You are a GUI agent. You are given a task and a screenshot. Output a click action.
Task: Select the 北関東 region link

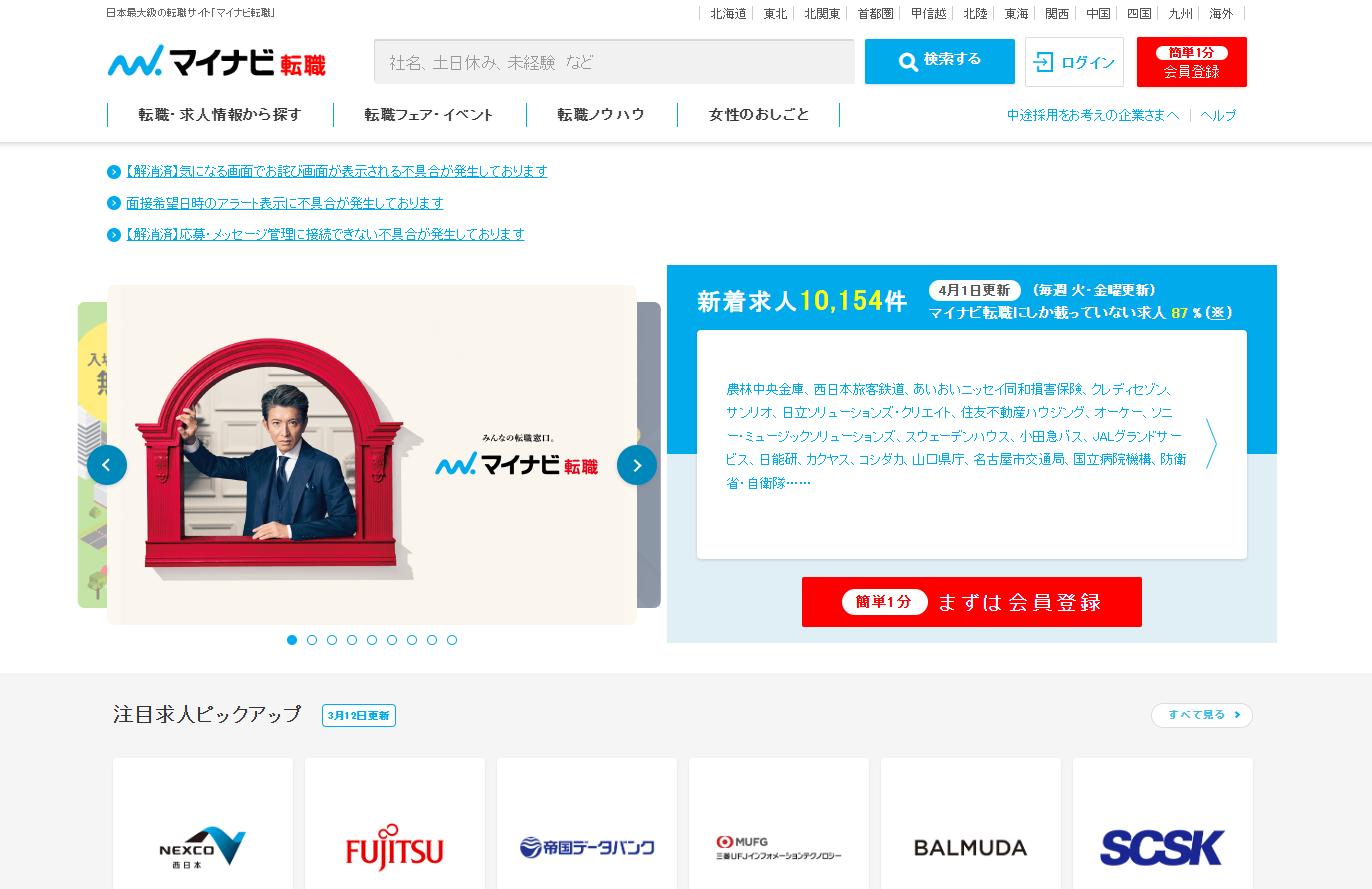[822, 14]
